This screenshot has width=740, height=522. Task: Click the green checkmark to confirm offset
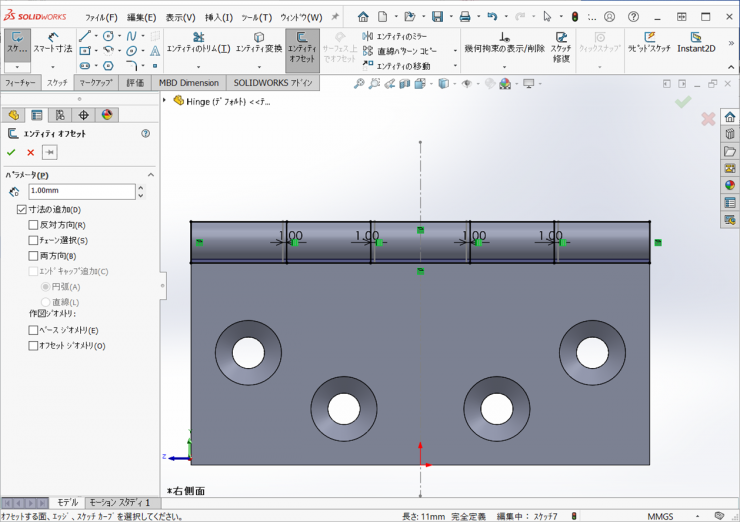pos(11,152)
